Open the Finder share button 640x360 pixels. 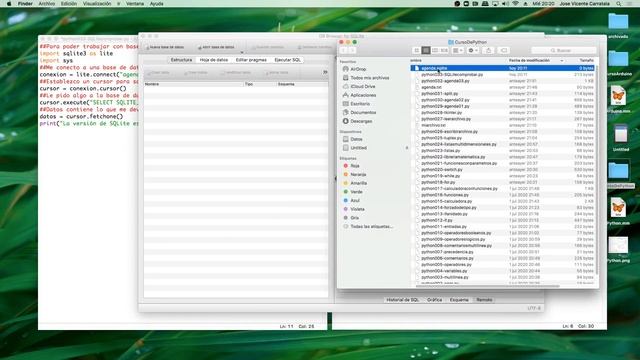click(489, 50)
